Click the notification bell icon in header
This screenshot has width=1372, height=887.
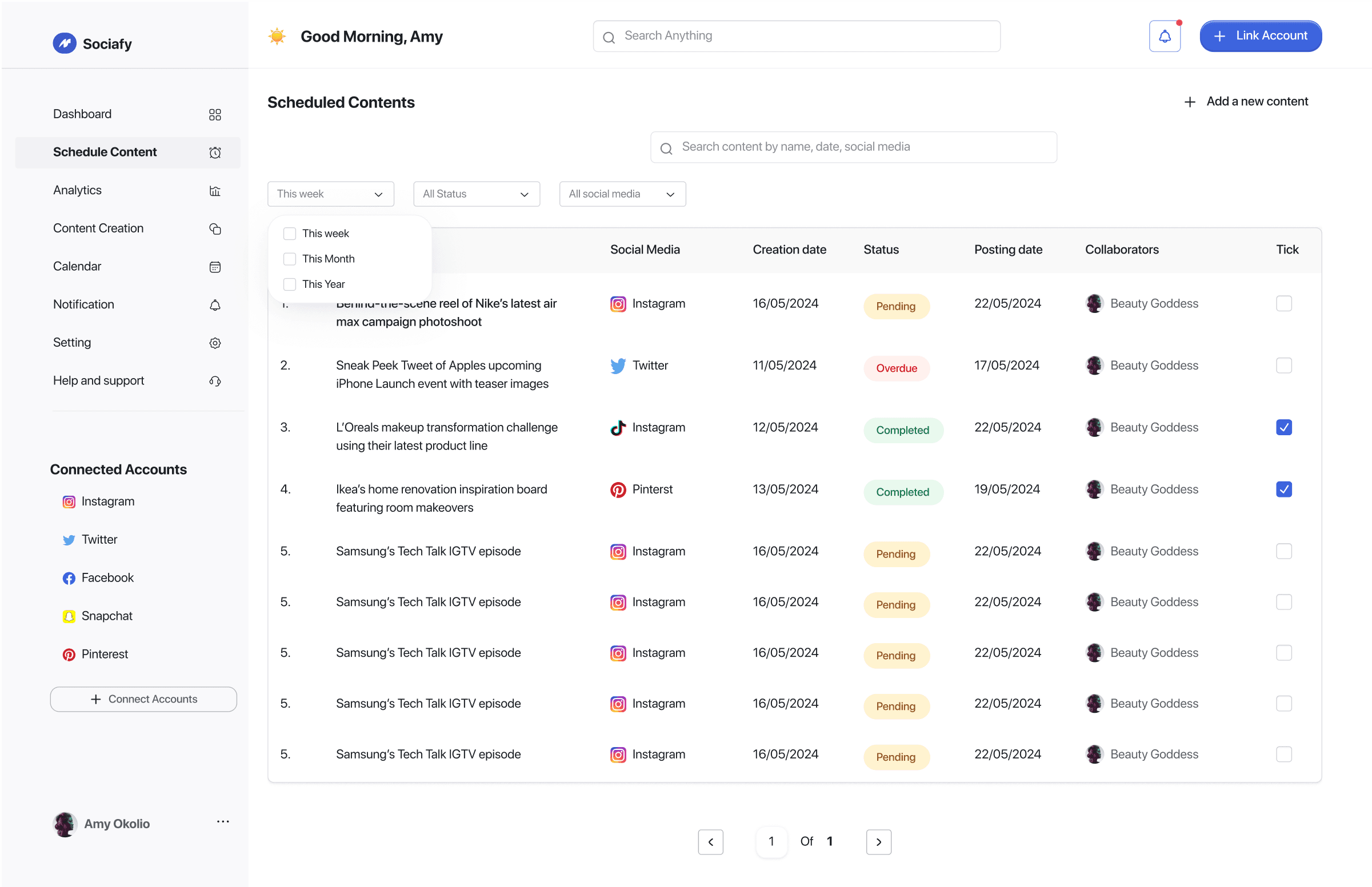[1164, 37]
